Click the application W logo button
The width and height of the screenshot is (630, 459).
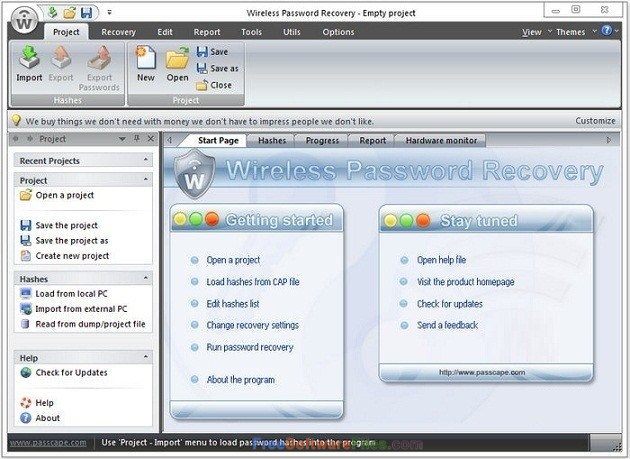[x=24, y=20]
